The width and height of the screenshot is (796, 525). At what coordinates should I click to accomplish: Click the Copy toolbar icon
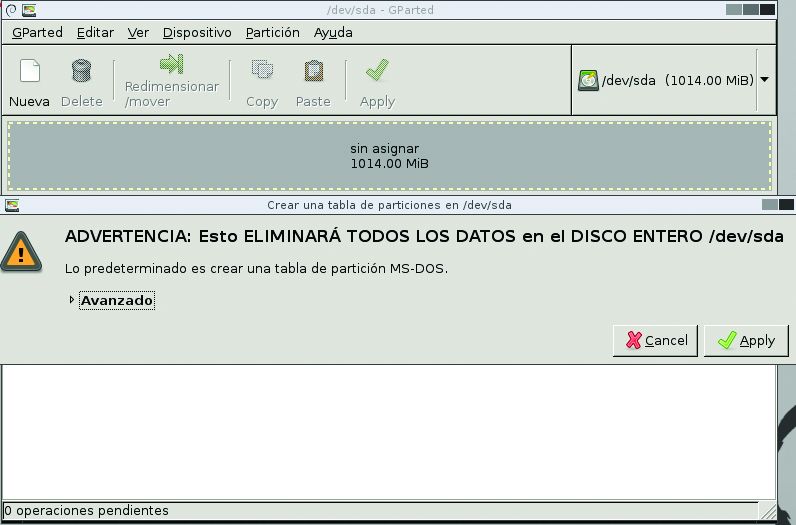262,70
